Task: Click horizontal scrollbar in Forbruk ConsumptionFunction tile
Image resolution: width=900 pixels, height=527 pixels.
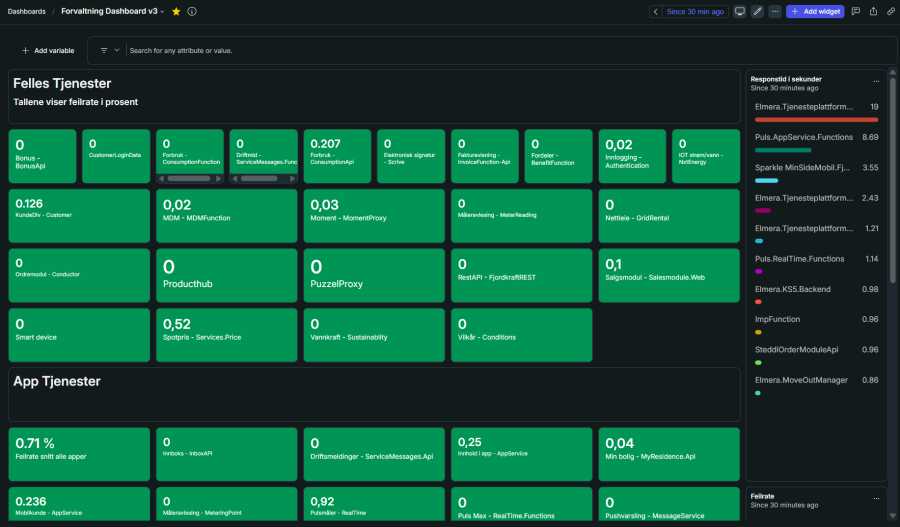Action: click(189, 179)
